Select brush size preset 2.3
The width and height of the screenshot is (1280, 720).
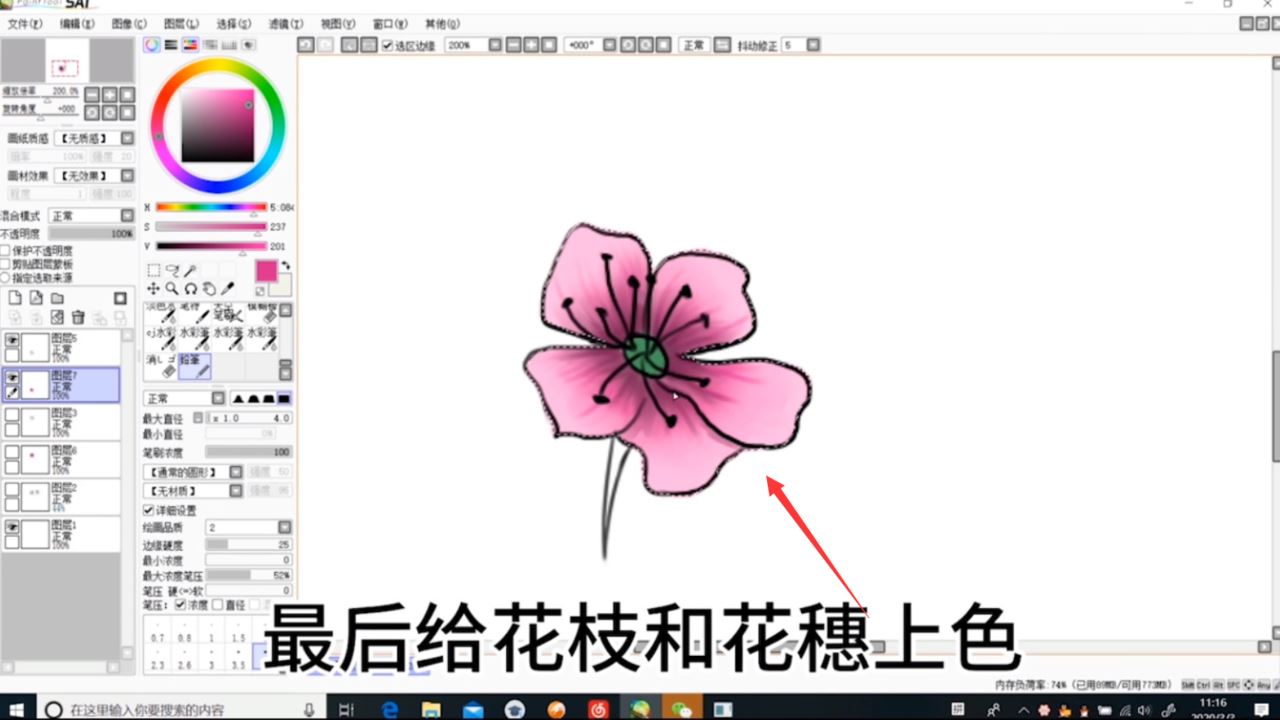click(x=157, y=658)
